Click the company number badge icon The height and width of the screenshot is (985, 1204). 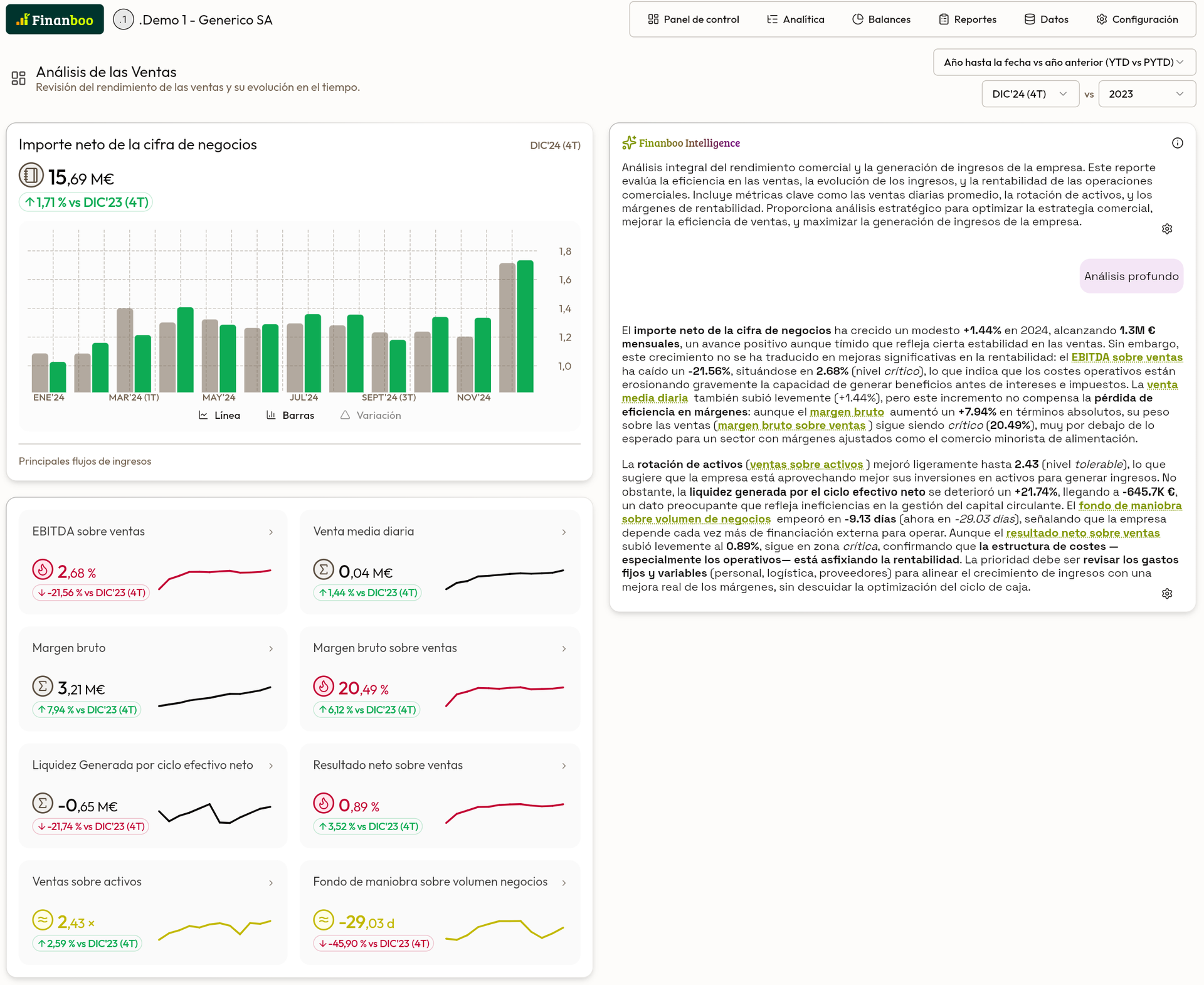(124, 19)
